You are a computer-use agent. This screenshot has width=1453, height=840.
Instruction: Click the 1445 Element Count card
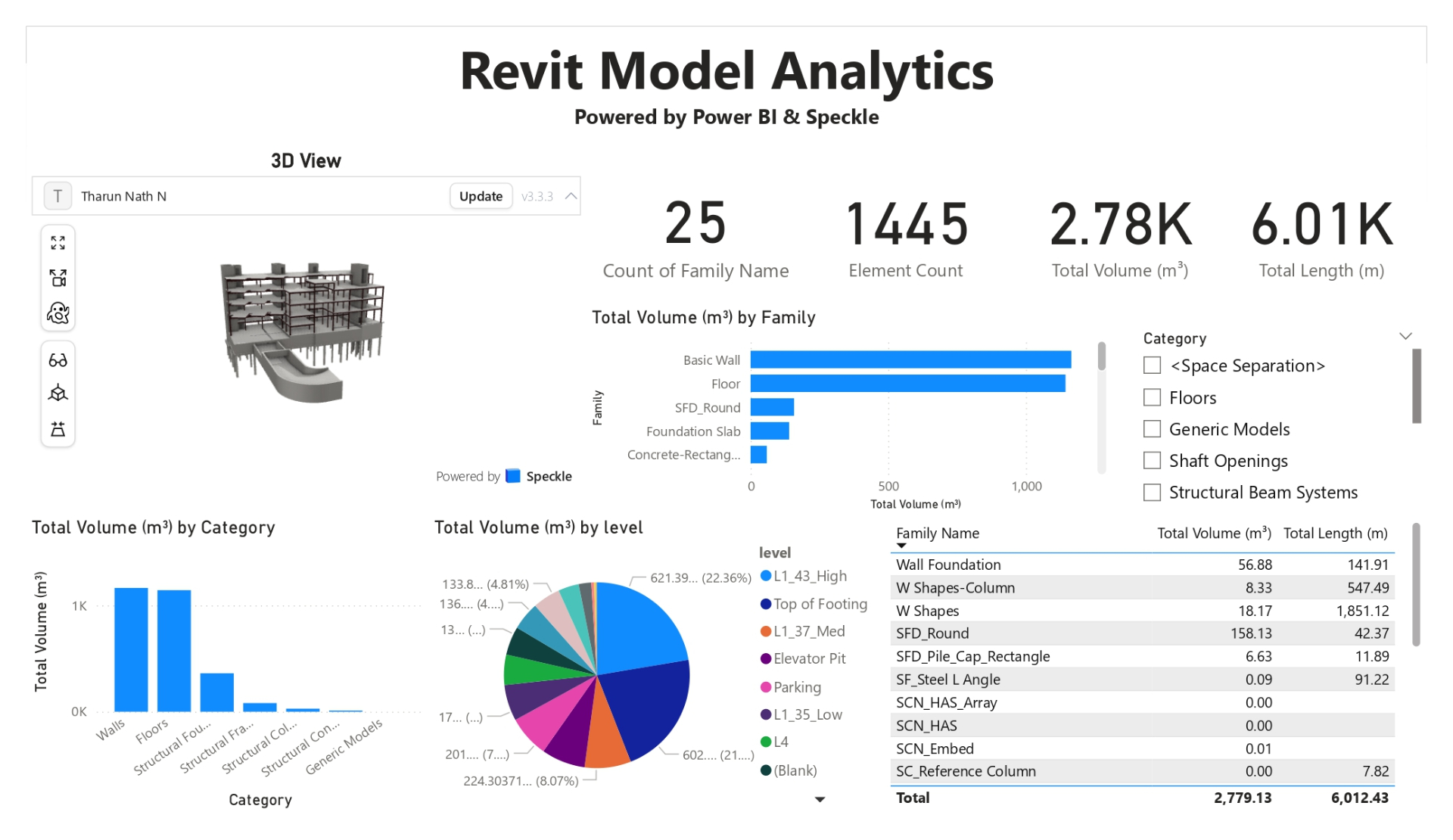[906, 238]
